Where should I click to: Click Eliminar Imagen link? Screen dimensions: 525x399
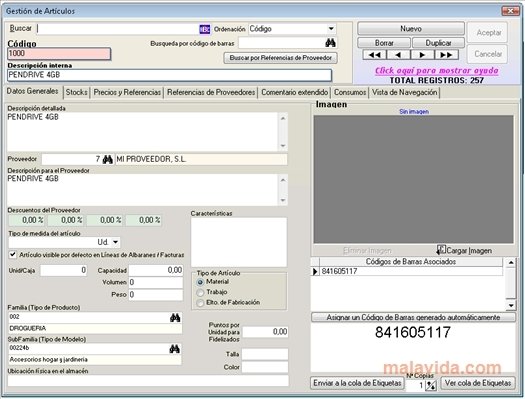[x=367, y=250]
